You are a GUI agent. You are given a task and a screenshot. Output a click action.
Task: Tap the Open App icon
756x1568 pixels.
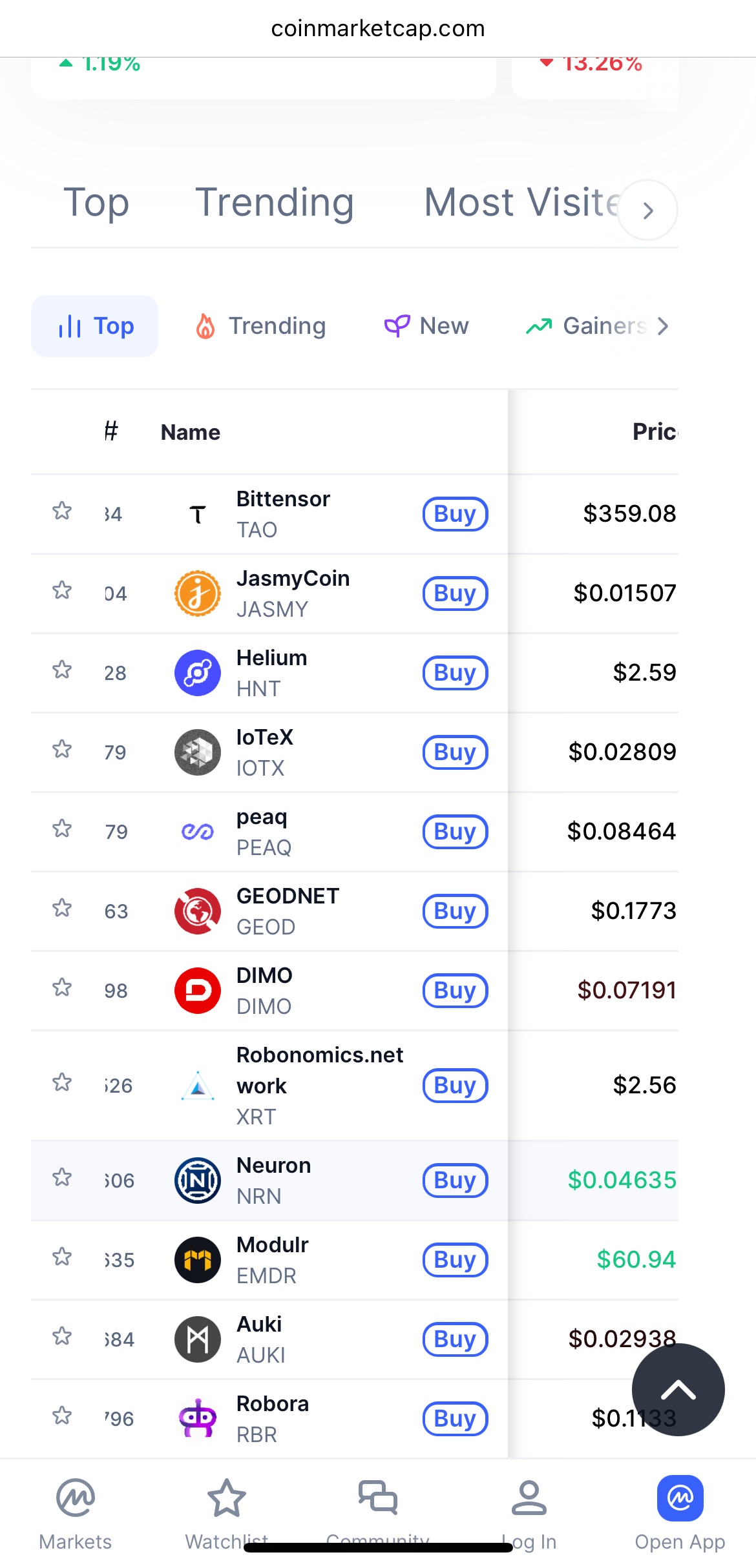tap(680, 1497)
